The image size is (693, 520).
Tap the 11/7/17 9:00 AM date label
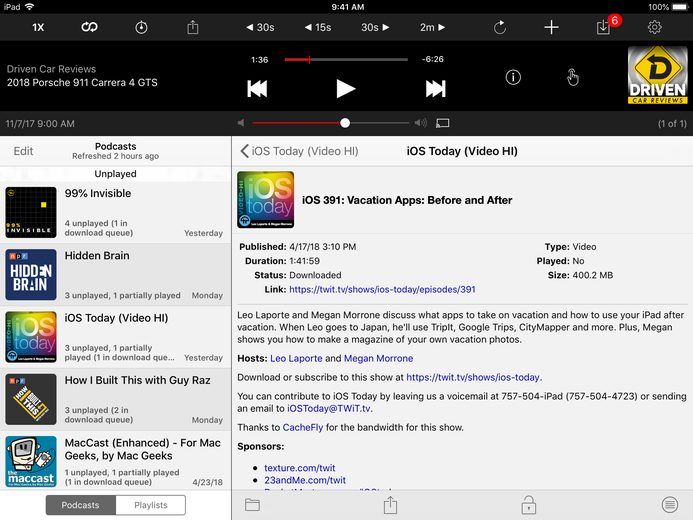[40, 124]
